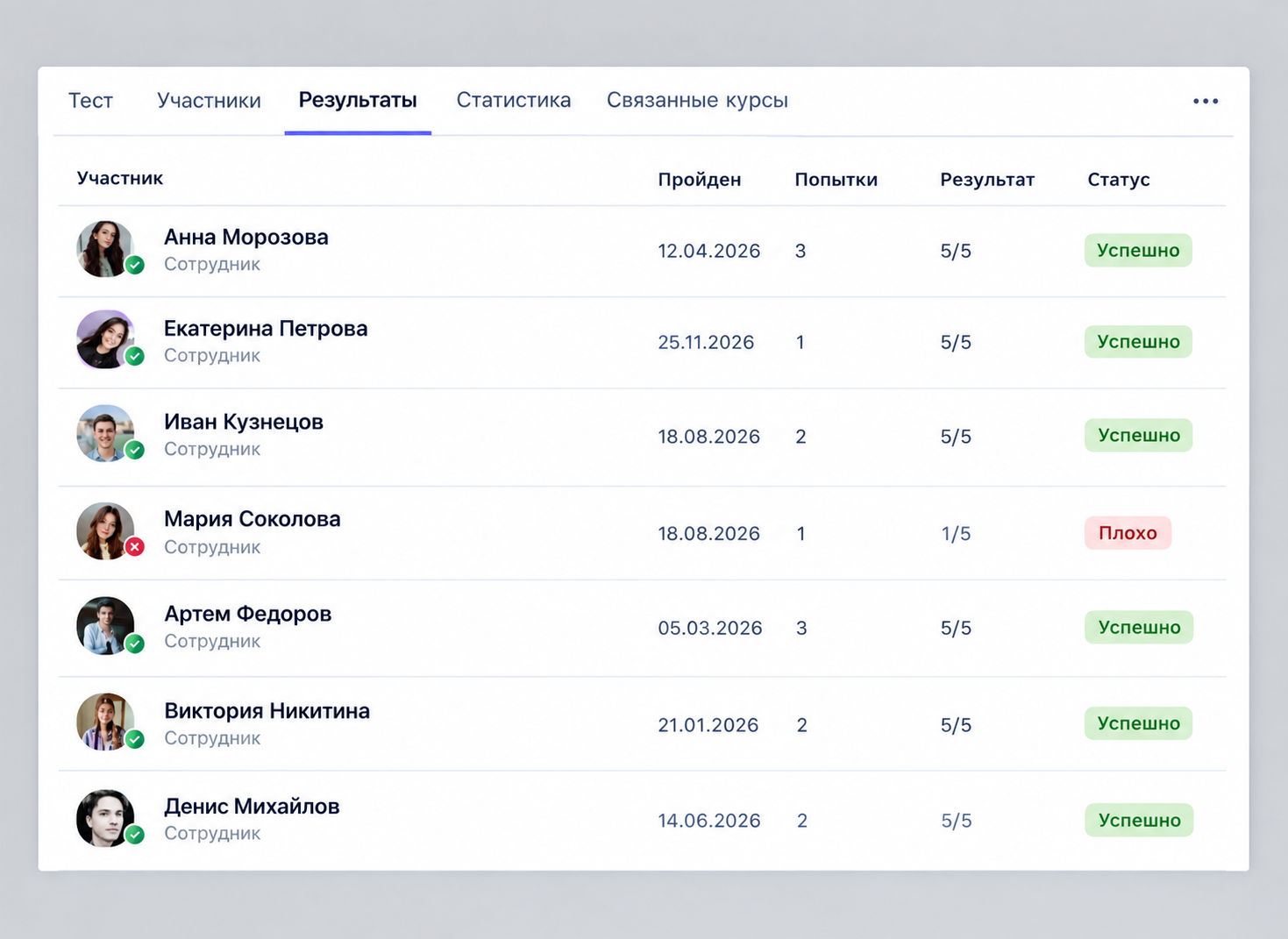Go to the Связанные курсы tab
This screenshot has width=1288, height=939.
(x=697, y=101)
